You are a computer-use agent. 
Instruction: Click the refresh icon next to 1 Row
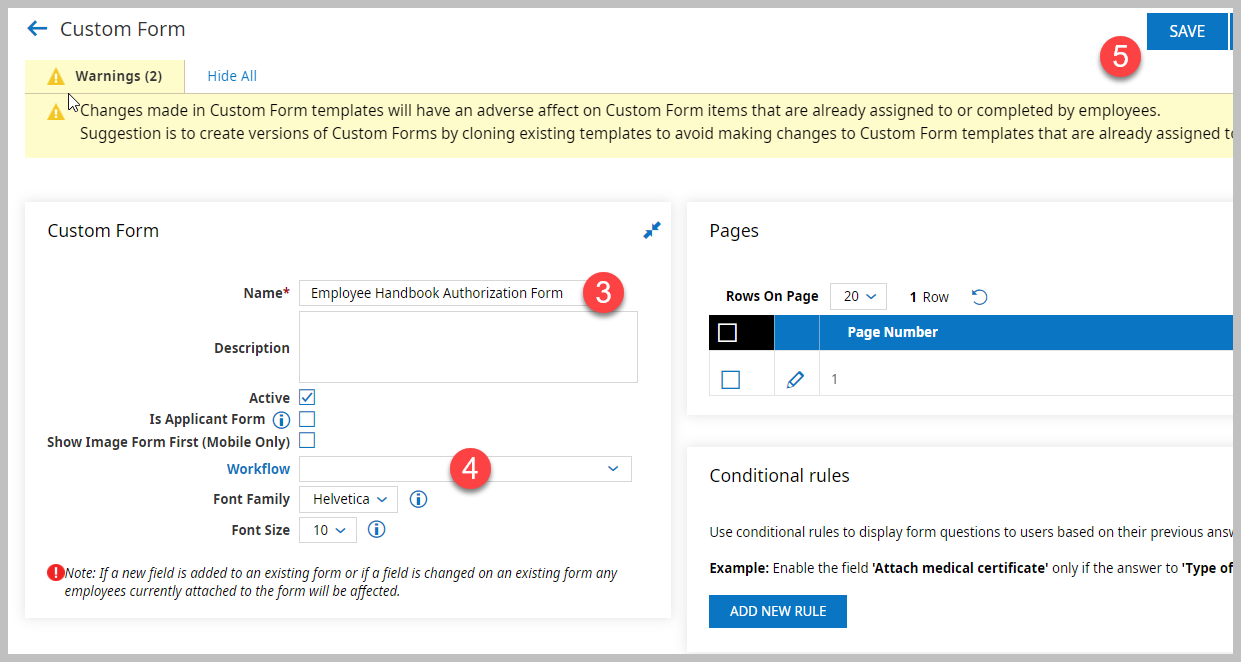click(980, 297)
